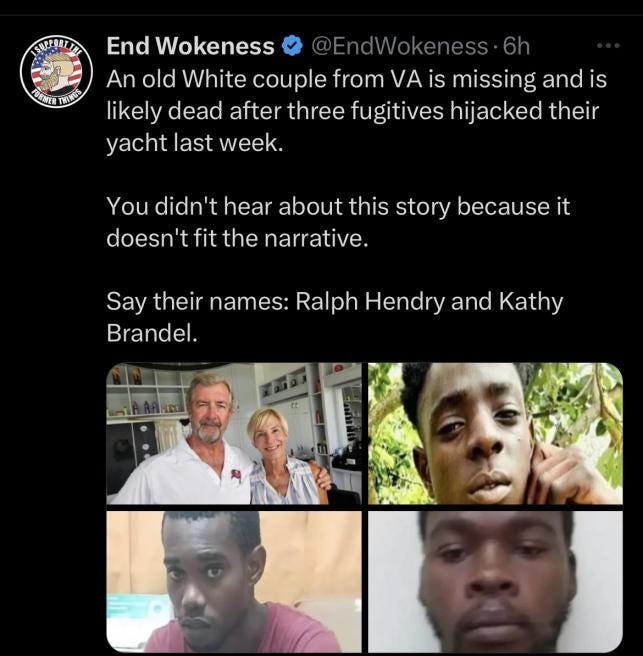This screenshot has width=643, height=656.
Task: View the photo of the smiling couple
Action: (x=234, y=433)
